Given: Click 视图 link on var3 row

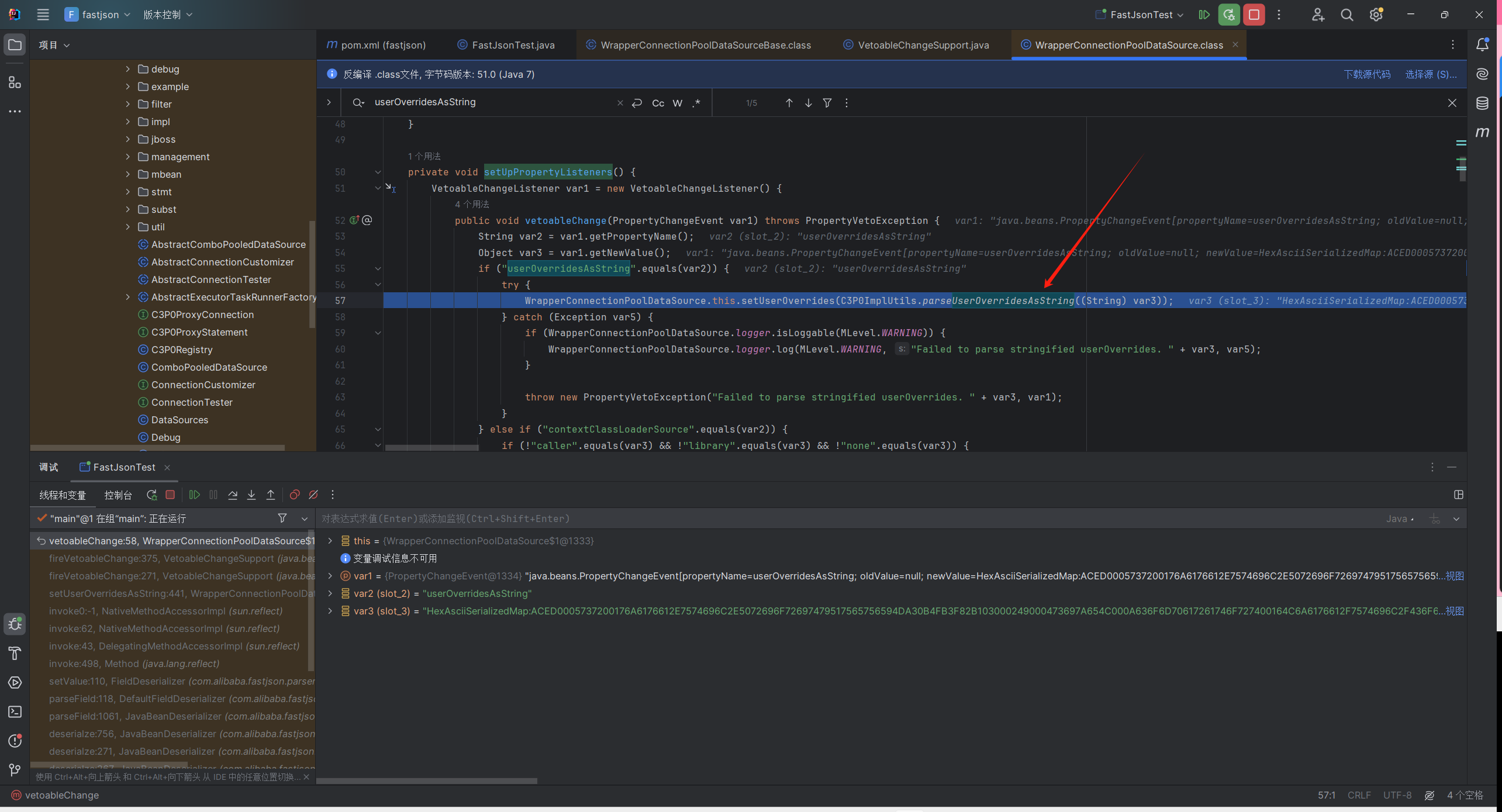Looking at the screenshot, I should (x=1455, y=611).
